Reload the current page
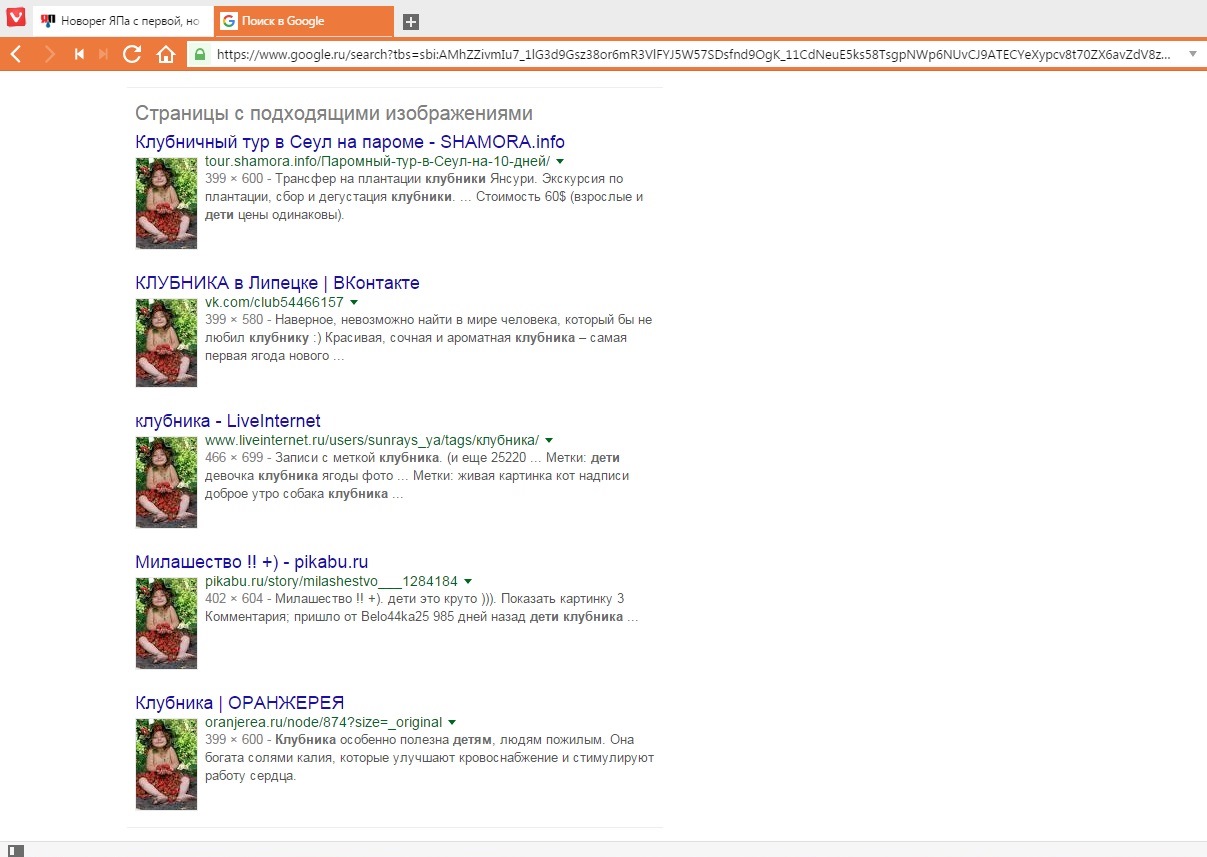Viewport: 1207px width, 857px height. pos(131,54)
